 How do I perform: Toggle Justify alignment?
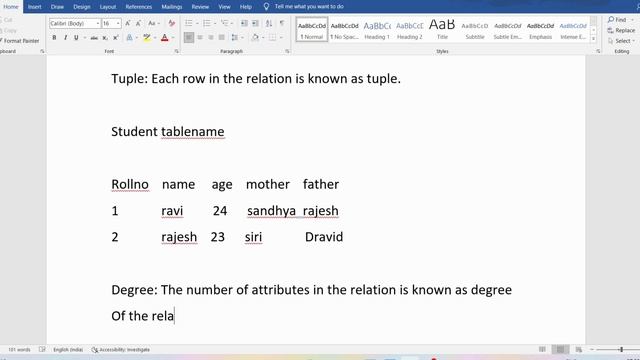coord(222,38)
